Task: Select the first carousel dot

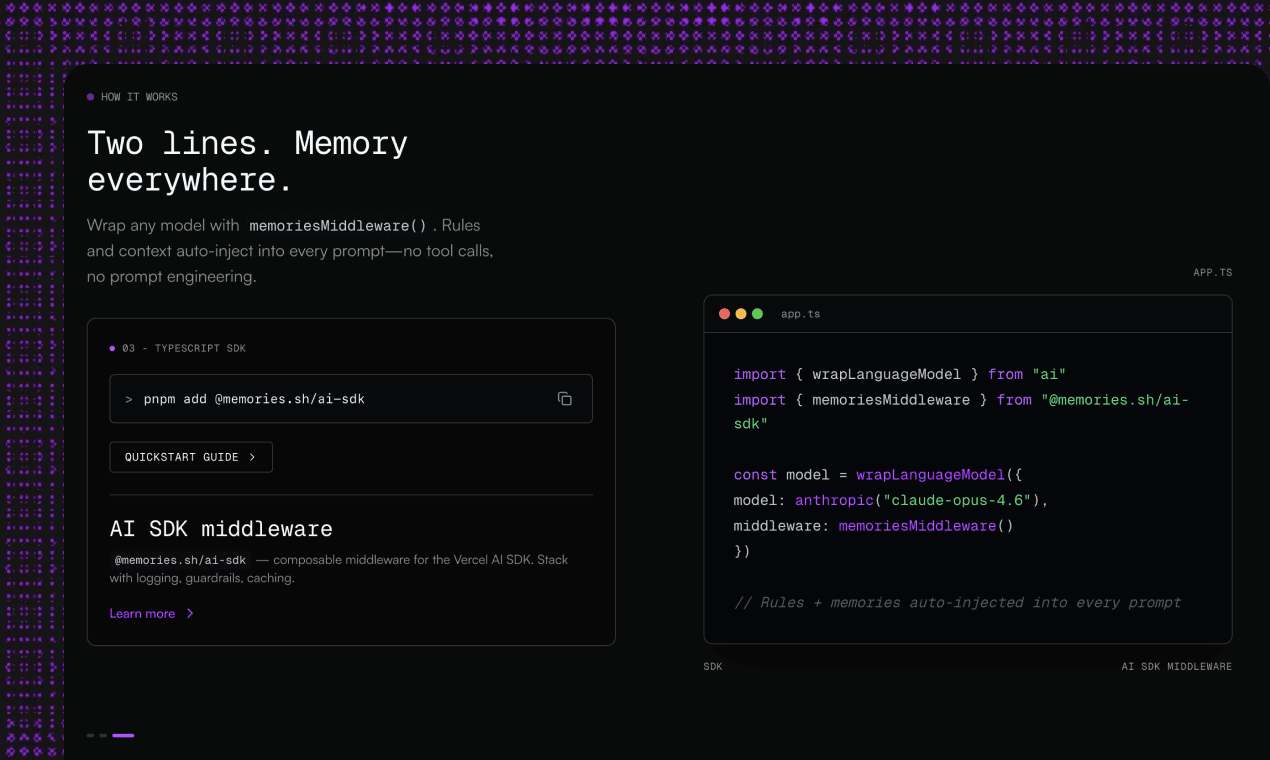Action: click(89, 735)
